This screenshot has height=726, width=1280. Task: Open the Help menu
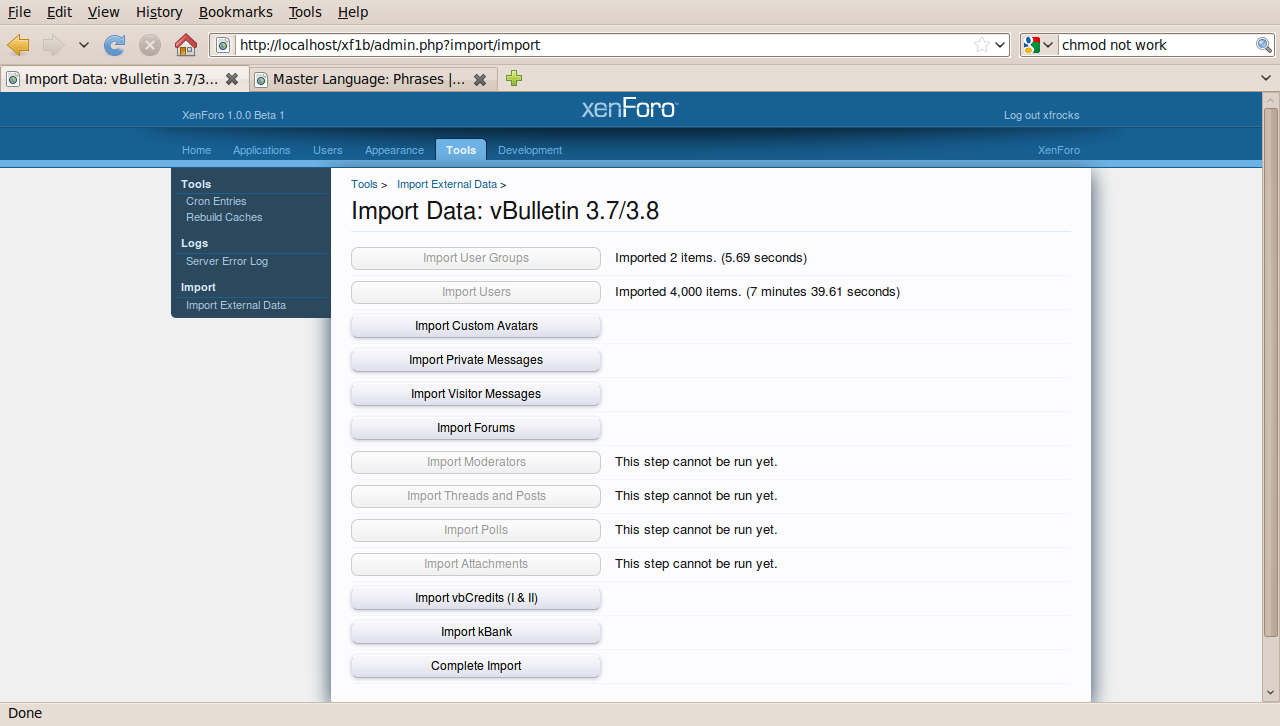(353, 12)
